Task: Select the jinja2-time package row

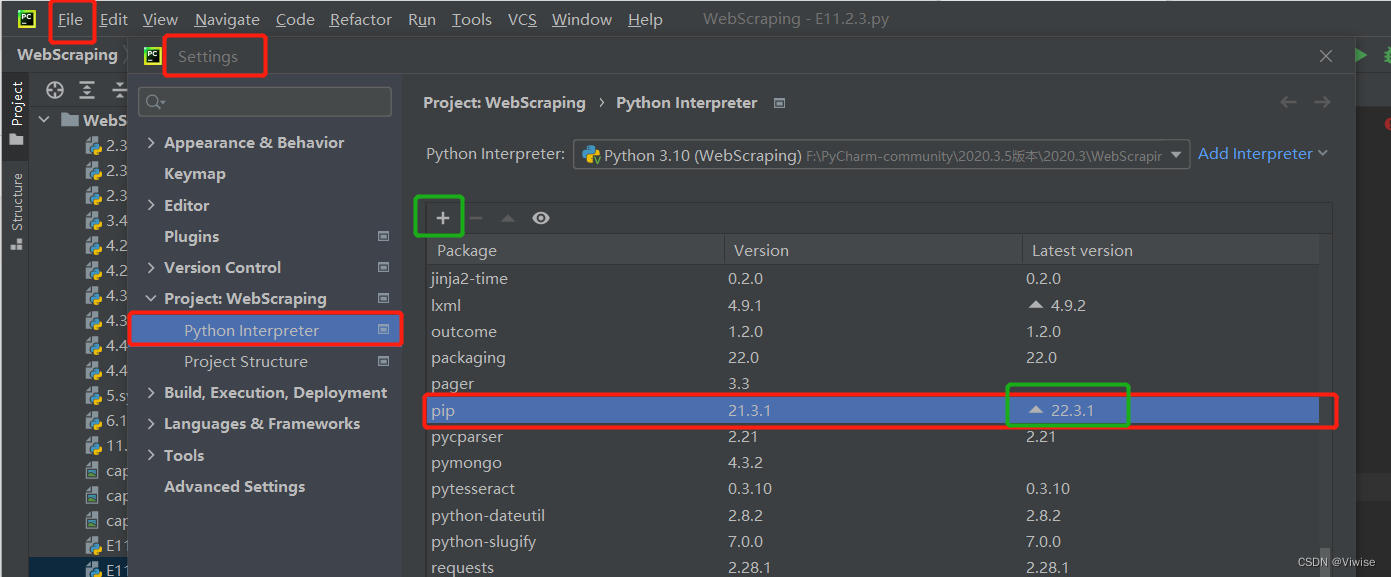Action: pos(873,278)
